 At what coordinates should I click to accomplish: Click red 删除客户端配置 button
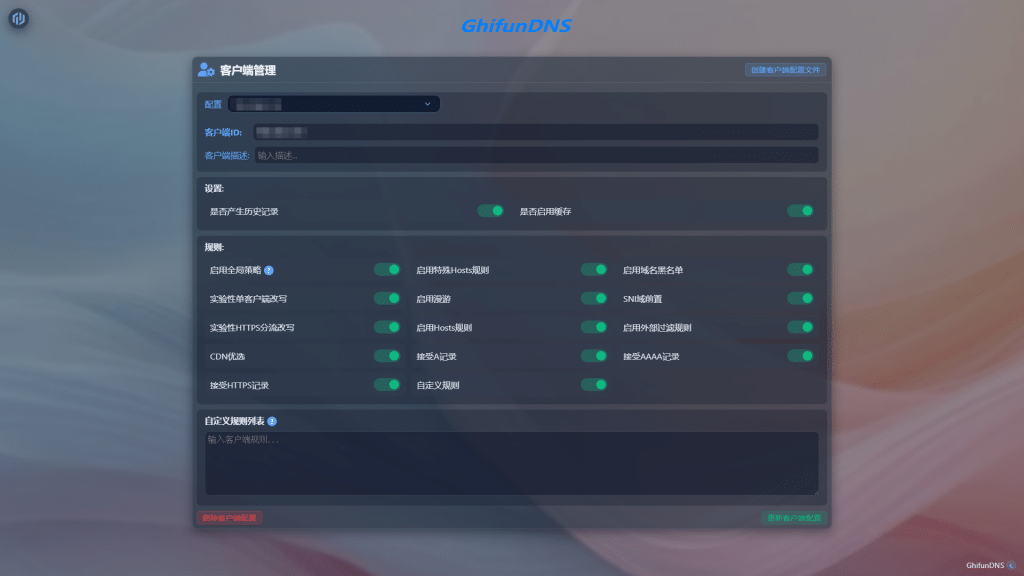229,518
